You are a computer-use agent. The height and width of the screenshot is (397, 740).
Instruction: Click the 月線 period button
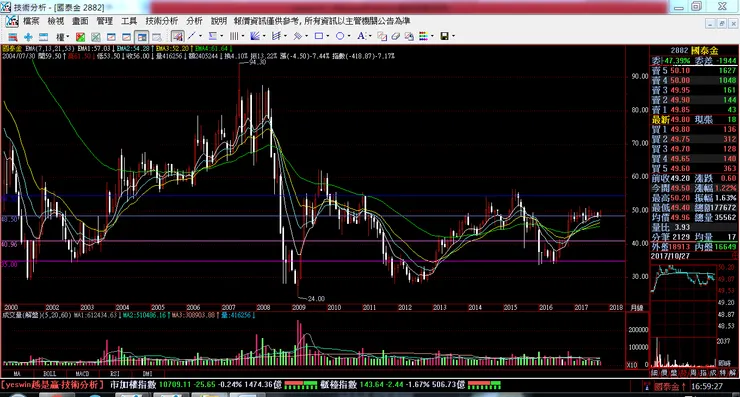(637, 308)
